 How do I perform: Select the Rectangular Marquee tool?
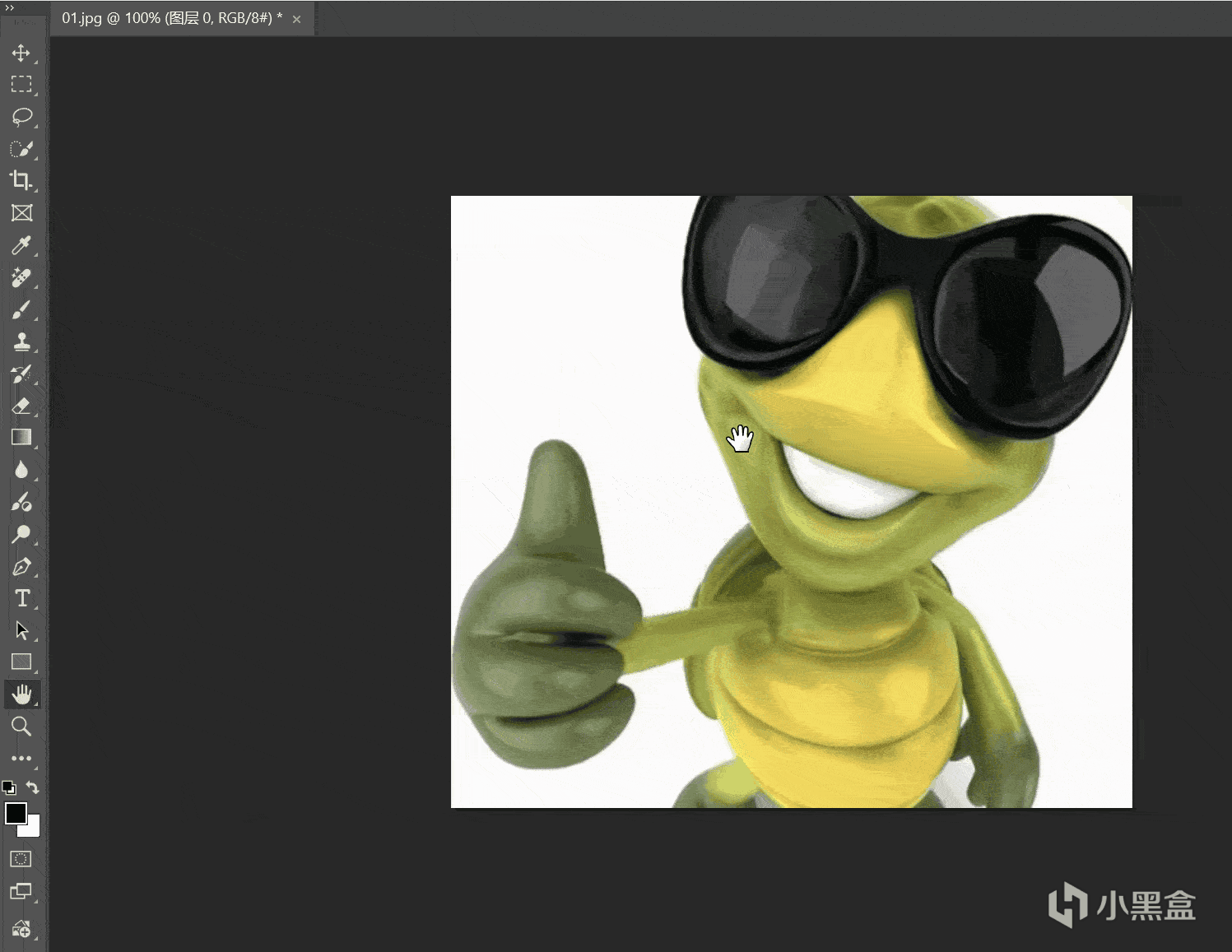click(21, 85)
